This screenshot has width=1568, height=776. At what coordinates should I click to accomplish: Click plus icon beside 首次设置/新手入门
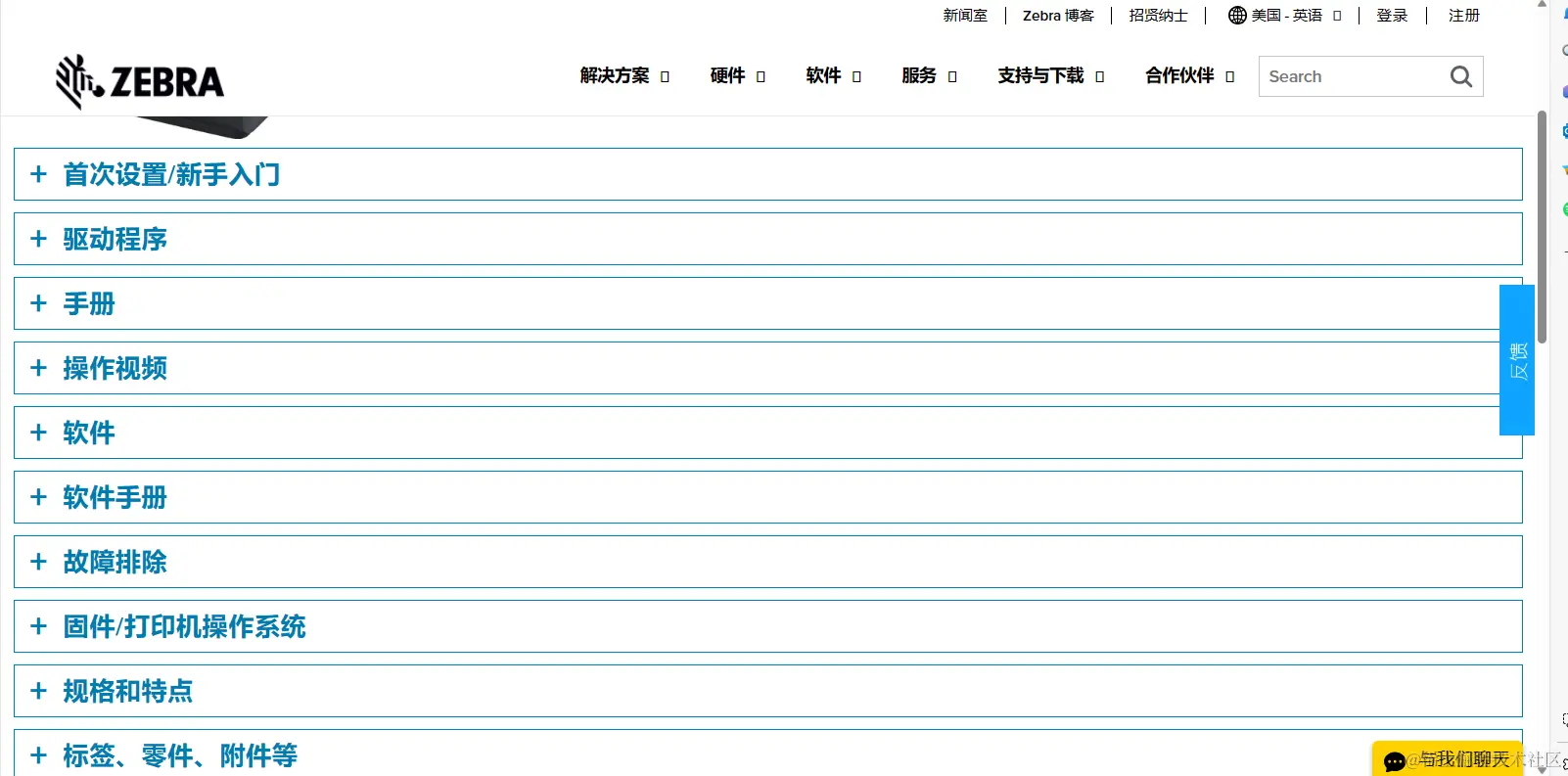pyautogui.click(x=39, y=174)
